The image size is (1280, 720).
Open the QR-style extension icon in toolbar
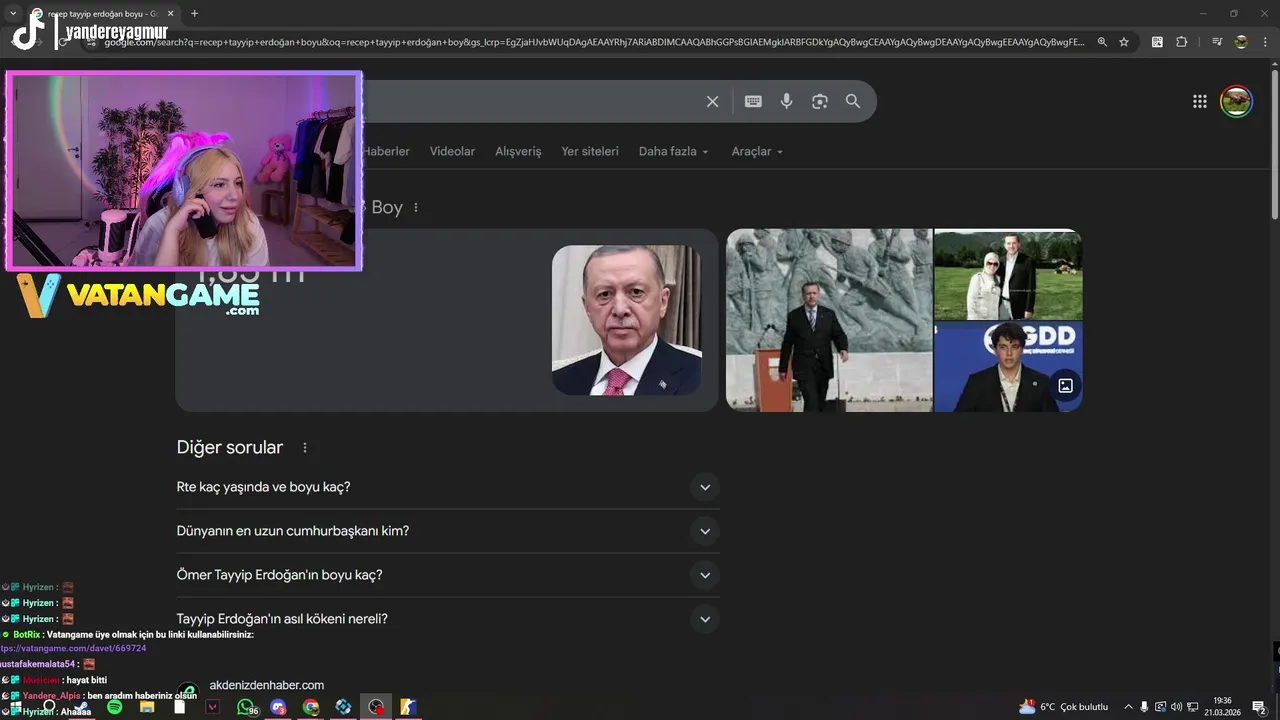[1157, 42]
